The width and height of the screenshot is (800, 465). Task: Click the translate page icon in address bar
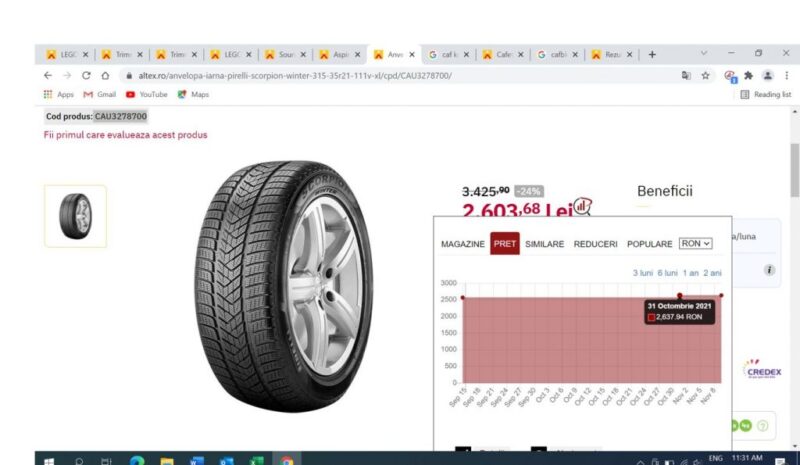(686, 75)
